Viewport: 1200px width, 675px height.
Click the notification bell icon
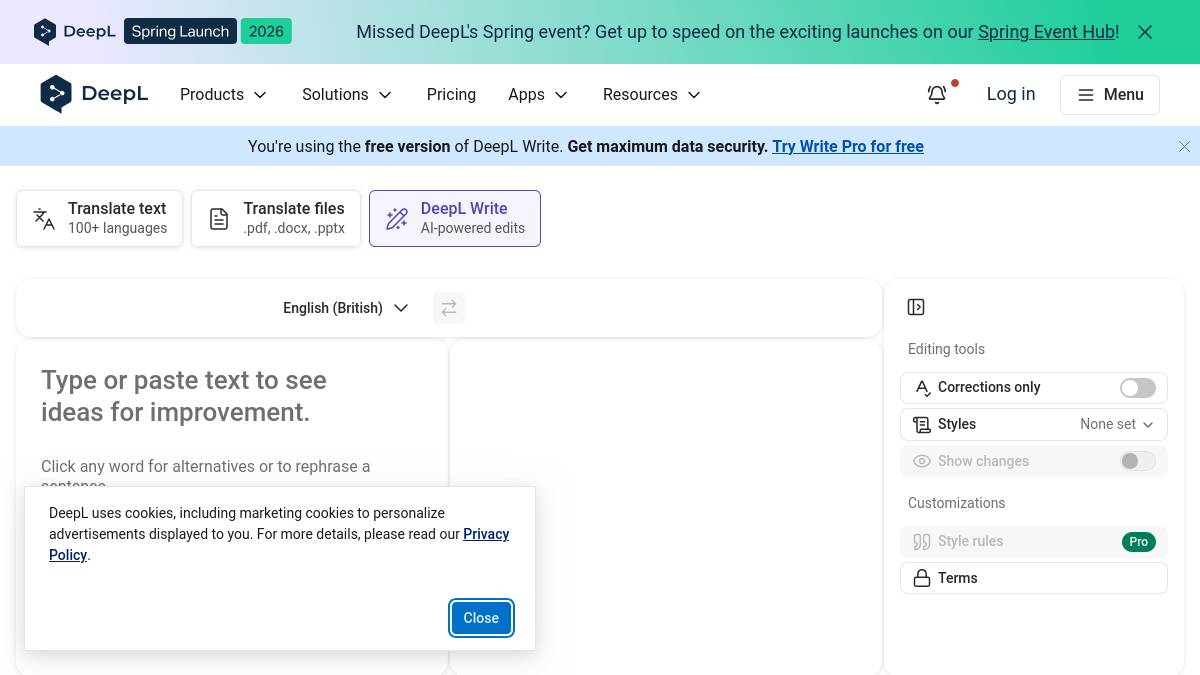(937, 94)
